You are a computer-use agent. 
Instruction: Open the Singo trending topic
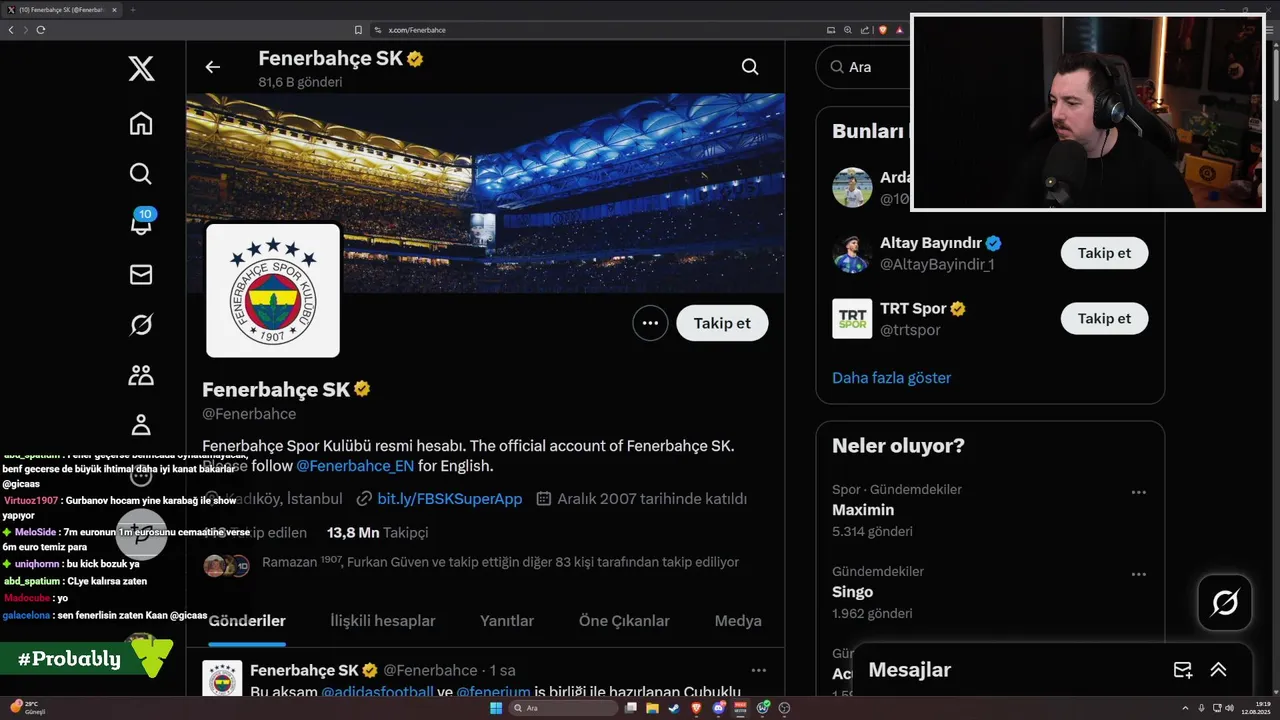point(852,592)
